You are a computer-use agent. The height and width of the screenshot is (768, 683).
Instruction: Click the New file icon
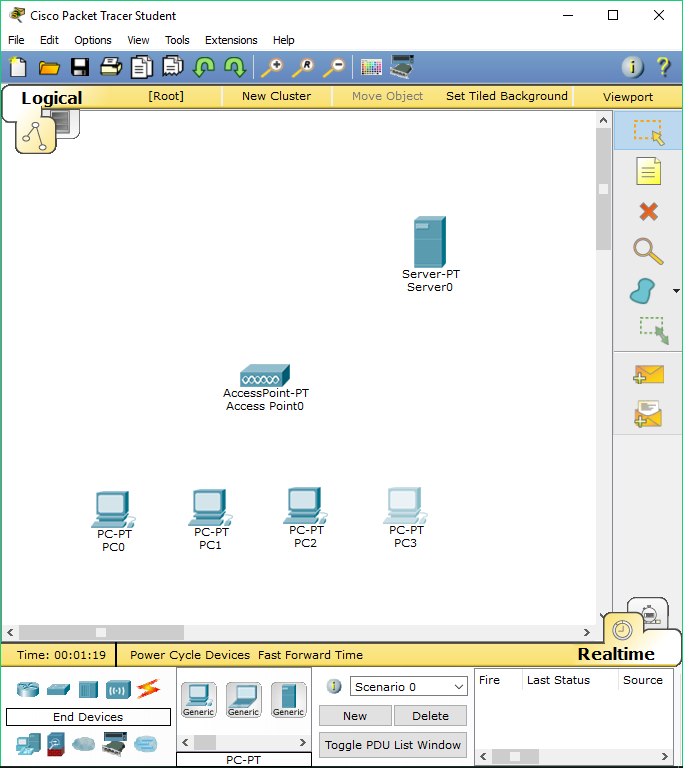pyautogui.click(x=18, y=67)
